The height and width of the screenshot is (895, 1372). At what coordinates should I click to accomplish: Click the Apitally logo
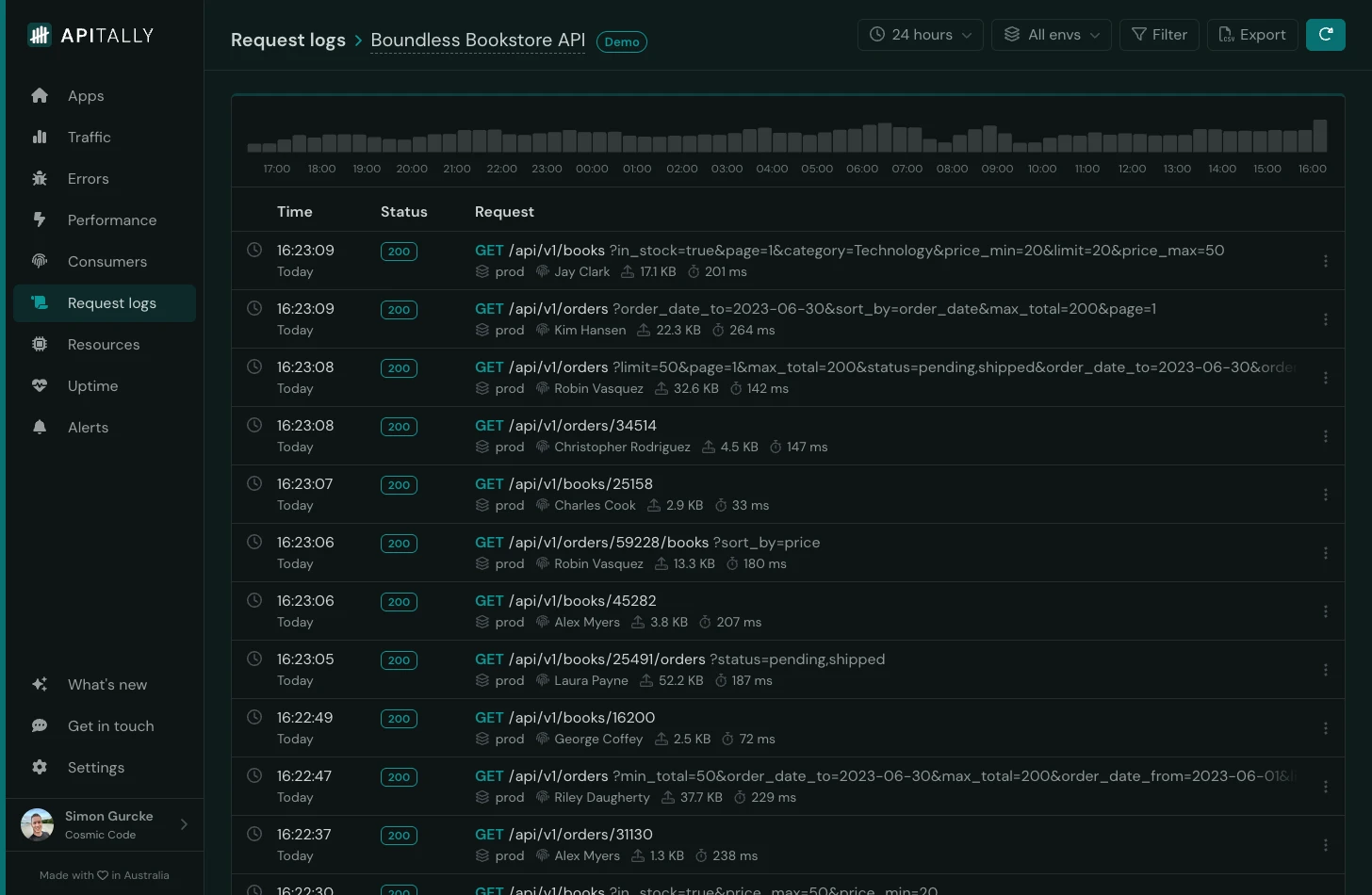pos(90,35)
